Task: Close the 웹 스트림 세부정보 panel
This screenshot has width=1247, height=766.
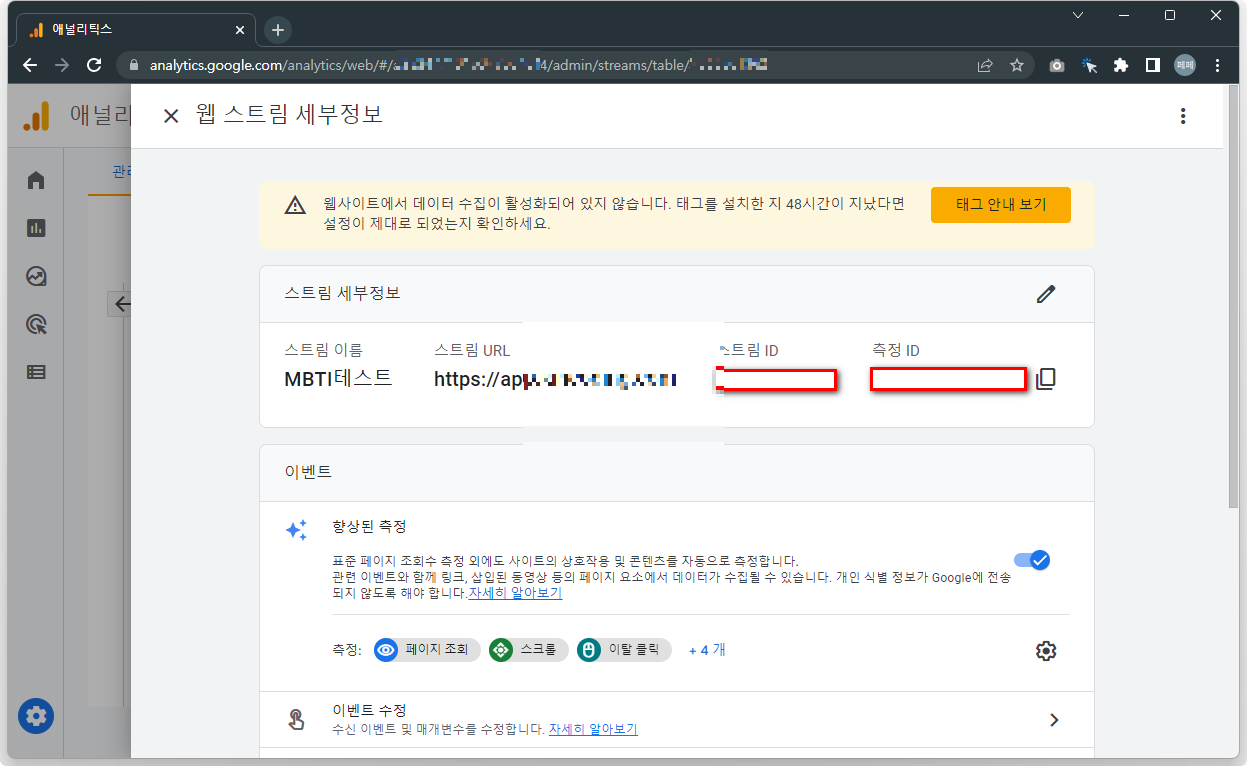Action: [x=170, y=115]
